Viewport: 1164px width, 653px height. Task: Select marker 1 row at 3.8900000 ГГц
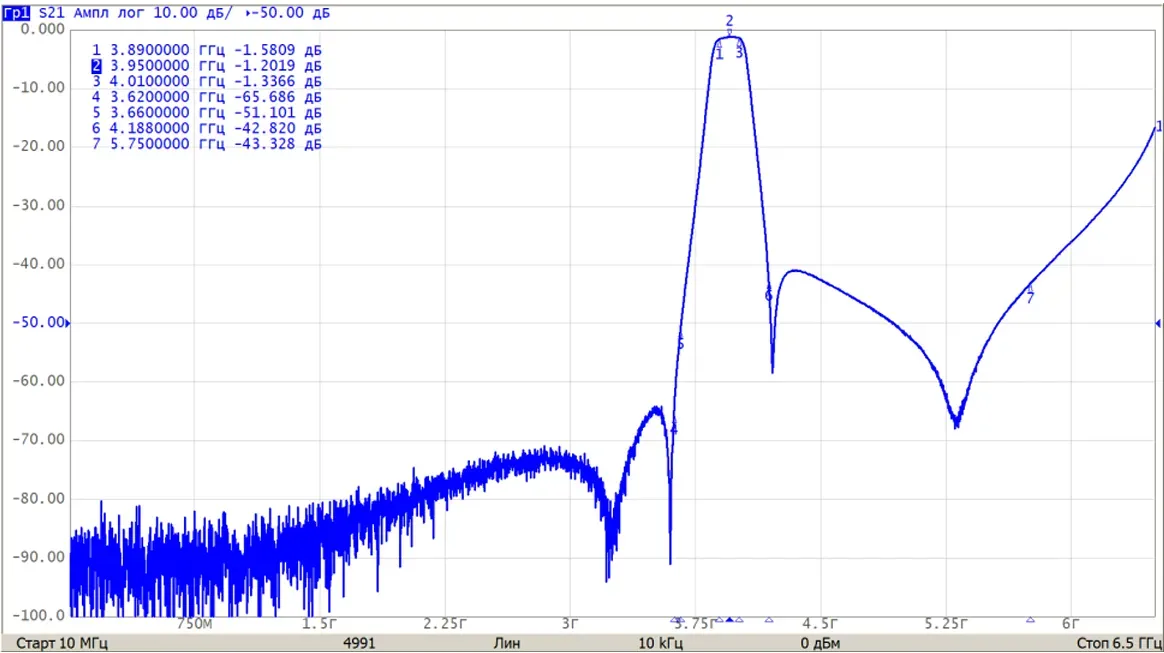coord(206,50)
